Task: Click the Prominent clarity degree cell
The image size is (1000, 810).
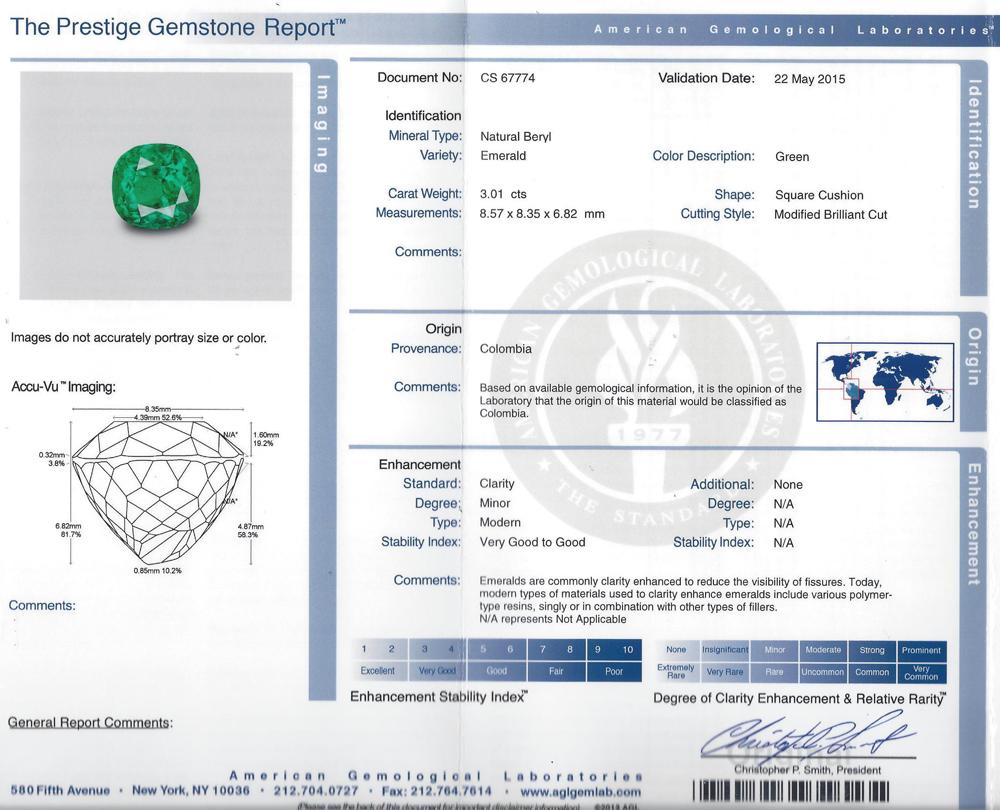Action: [922, 650]
